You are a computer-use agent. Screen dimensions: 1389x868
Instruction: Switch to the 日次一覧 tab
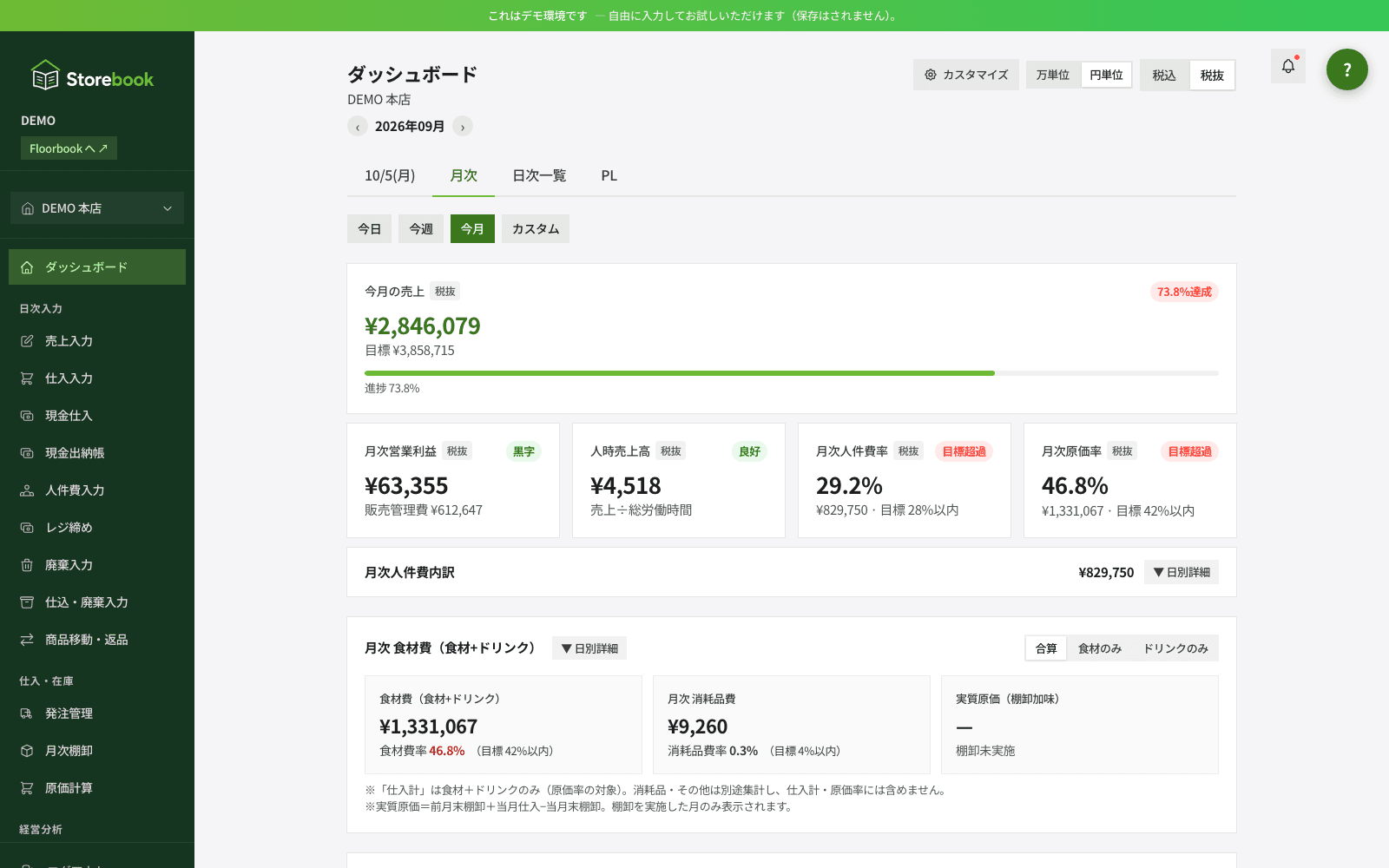pos(539,175)
